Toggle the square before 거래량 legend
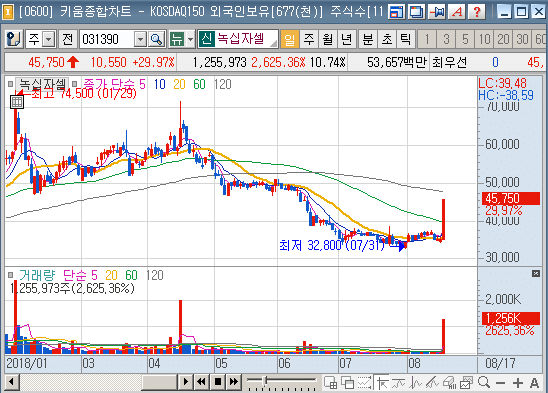 click(x=10, y=275)
